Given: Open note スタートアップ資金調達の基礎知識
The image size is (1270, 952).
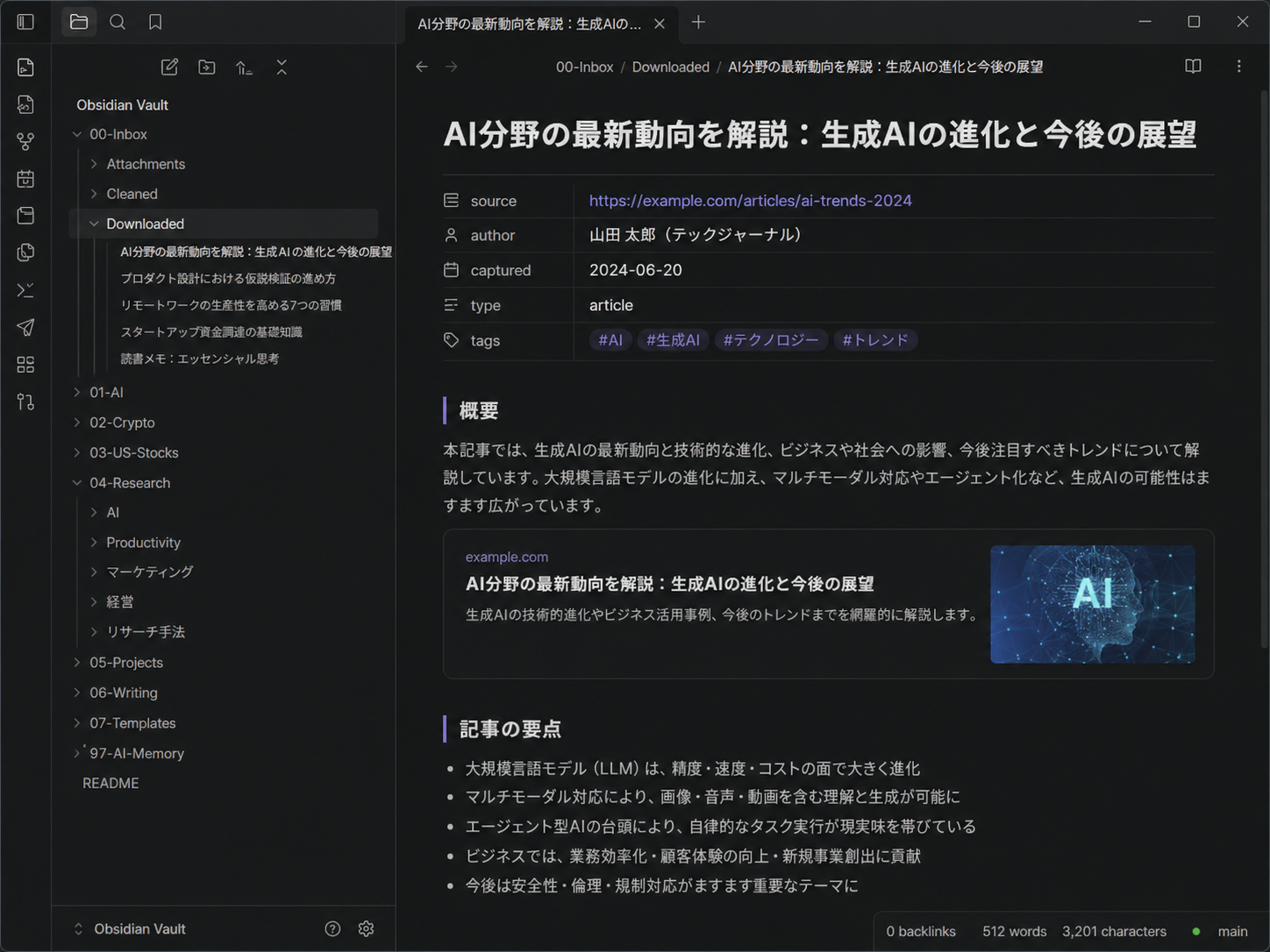Looking at the screenshot, I should click(x=211, y=332).
